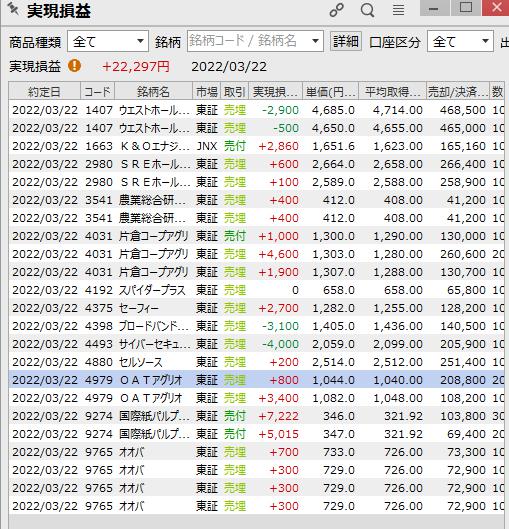Sort by the 約定日 column header

click(44, 92)
